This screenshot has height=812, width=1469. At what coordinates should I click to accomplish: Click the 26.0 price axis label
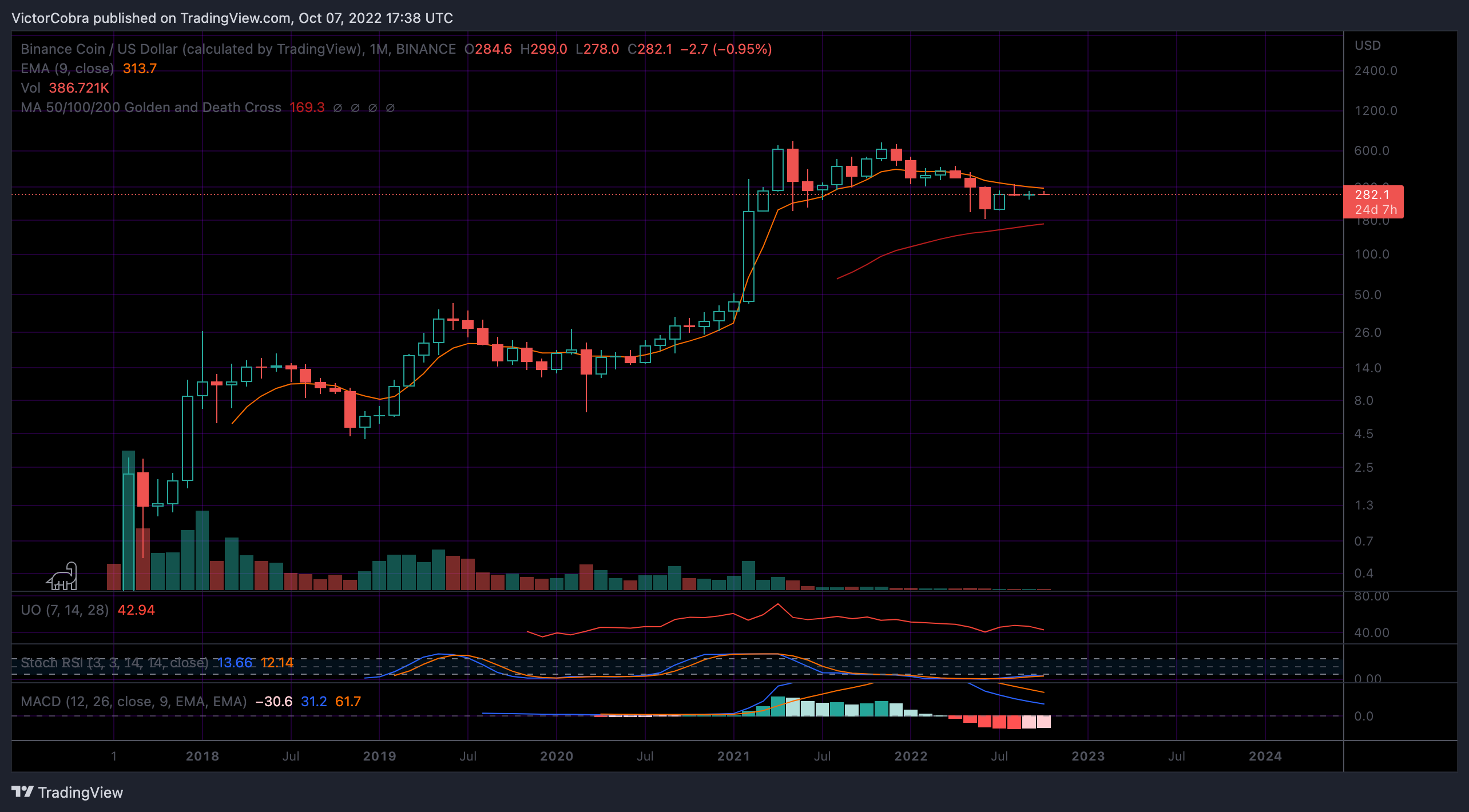(x=1368, y=332)
